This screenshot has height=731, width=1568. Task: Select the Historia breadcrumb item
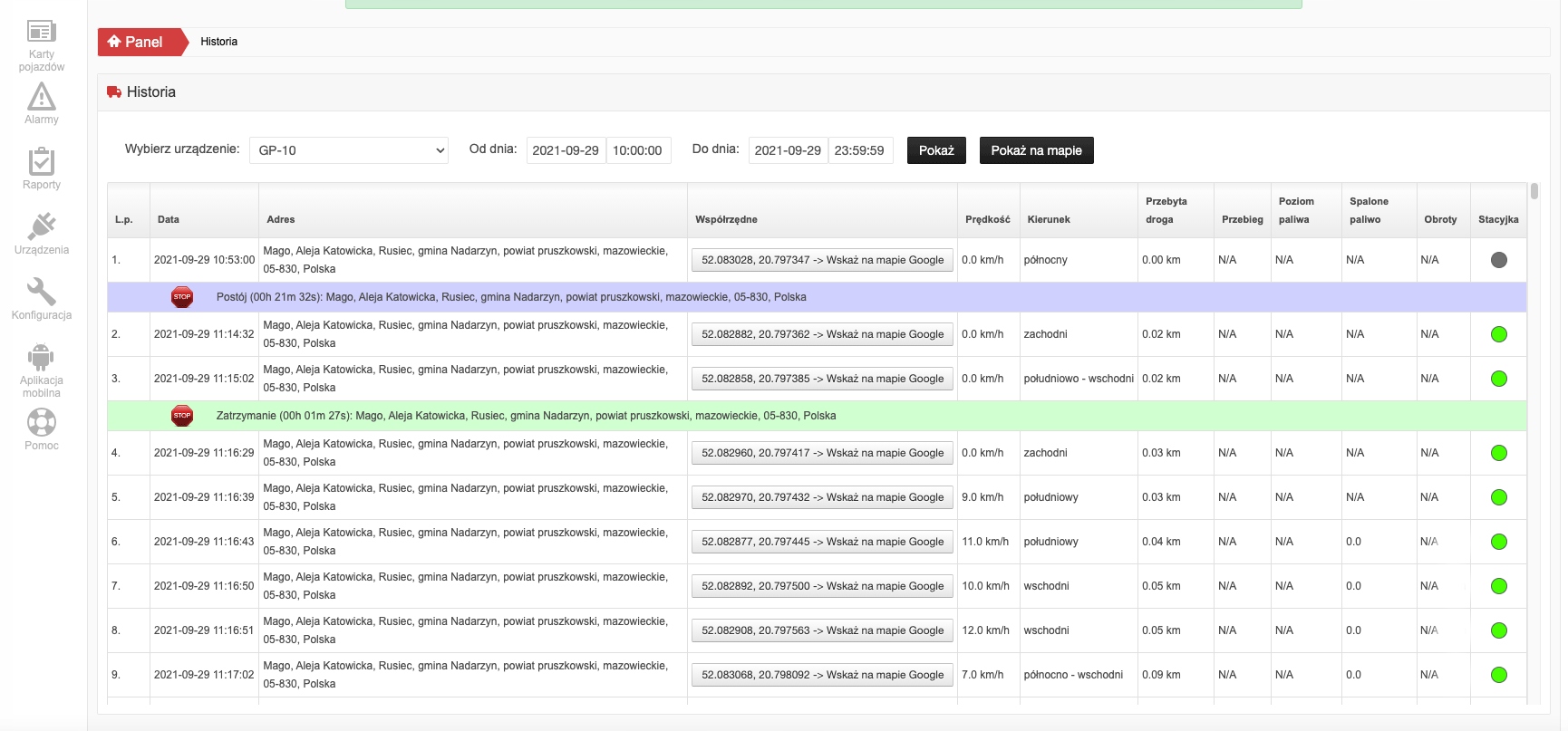coord(219,42)
